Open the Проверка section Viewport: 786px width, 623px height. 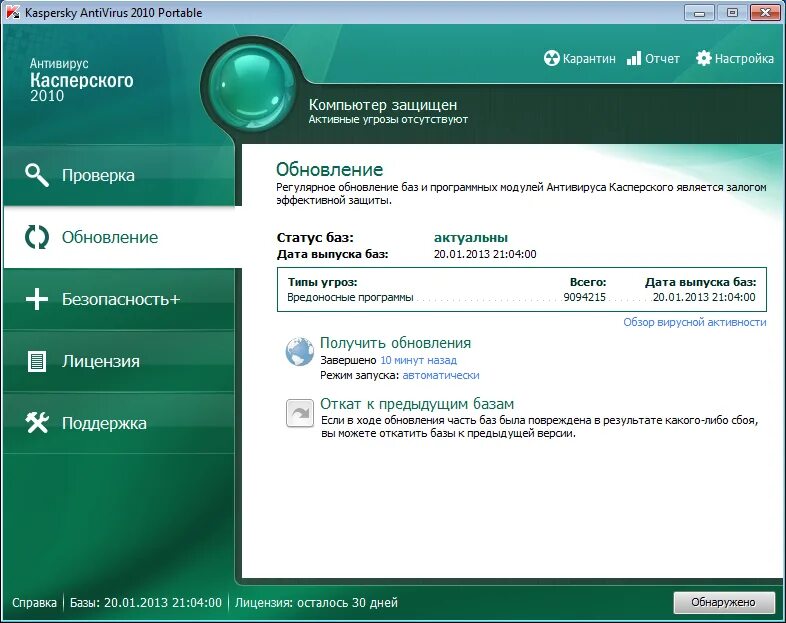click(119, 175)
